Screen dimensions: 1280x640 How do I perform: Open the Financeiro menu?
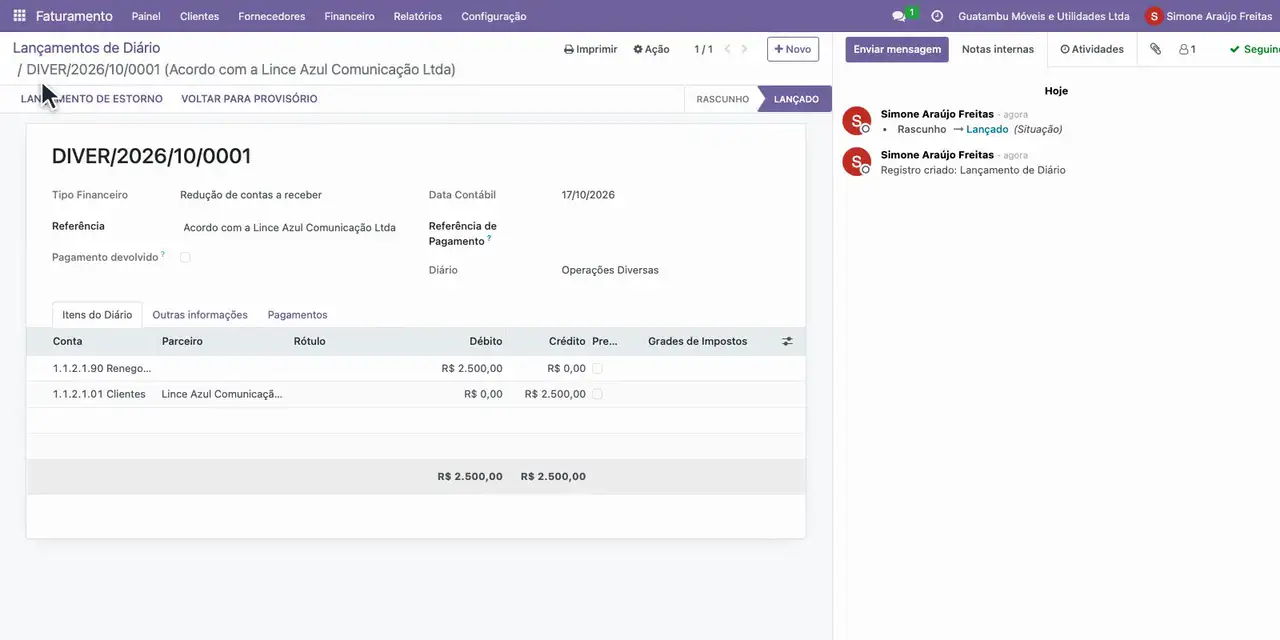tap(349, 16)
